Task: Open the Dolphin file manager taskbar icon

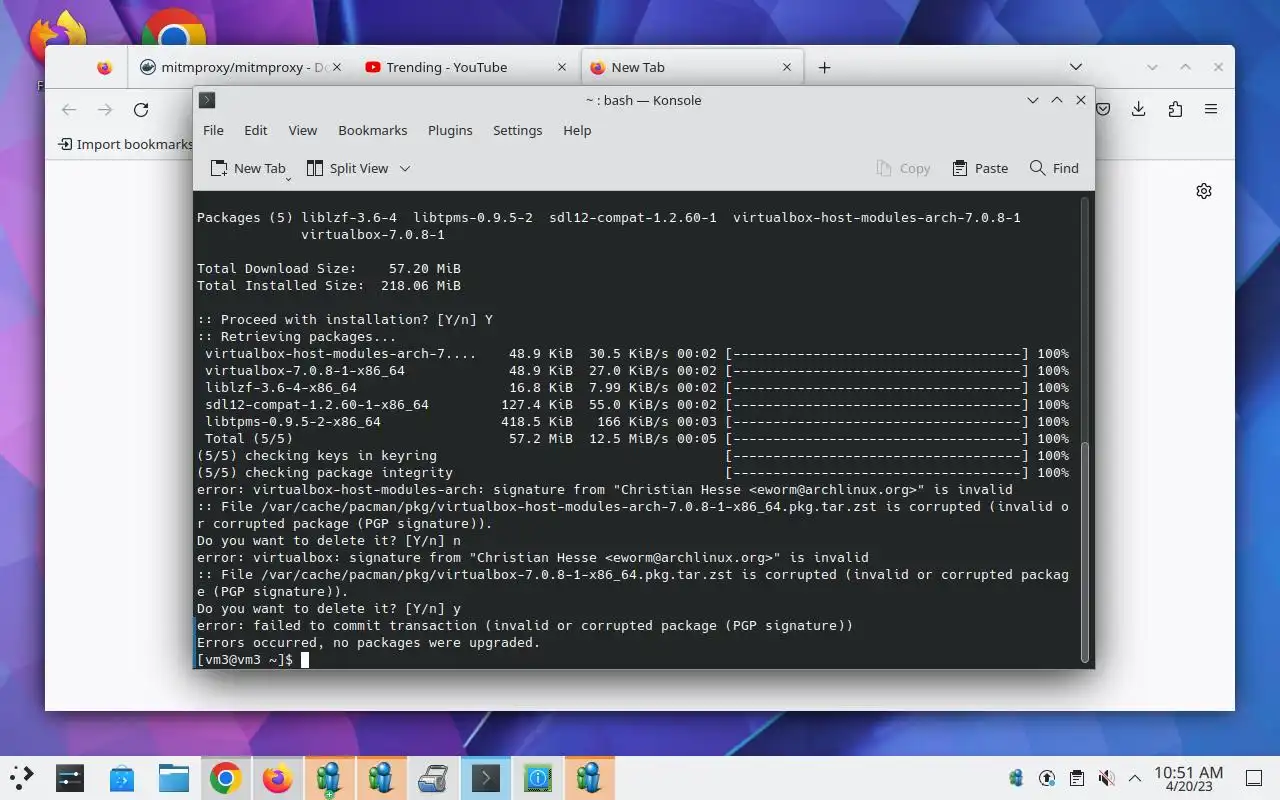Action: tap(174, 777)
